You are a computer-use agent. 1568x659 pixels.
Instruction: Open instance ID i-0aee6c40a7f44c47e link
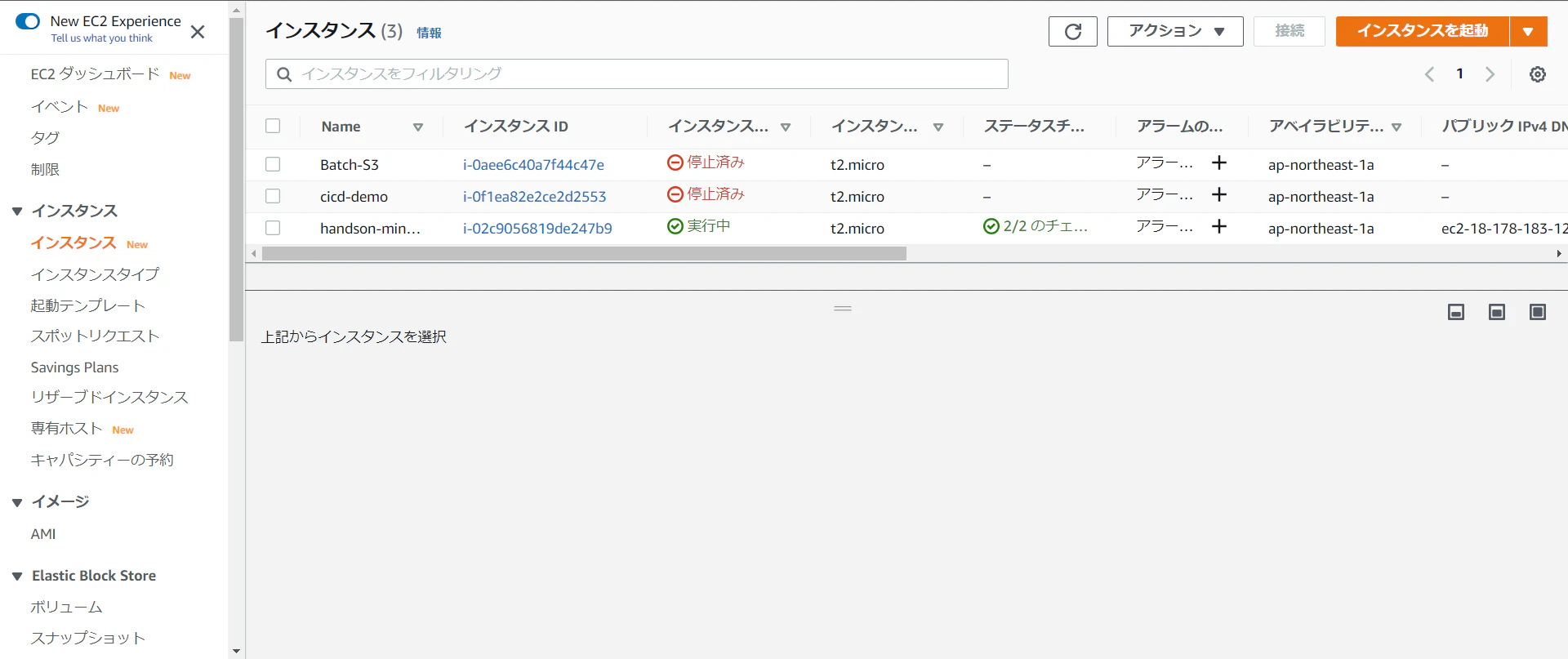click(x=533, y=164)
